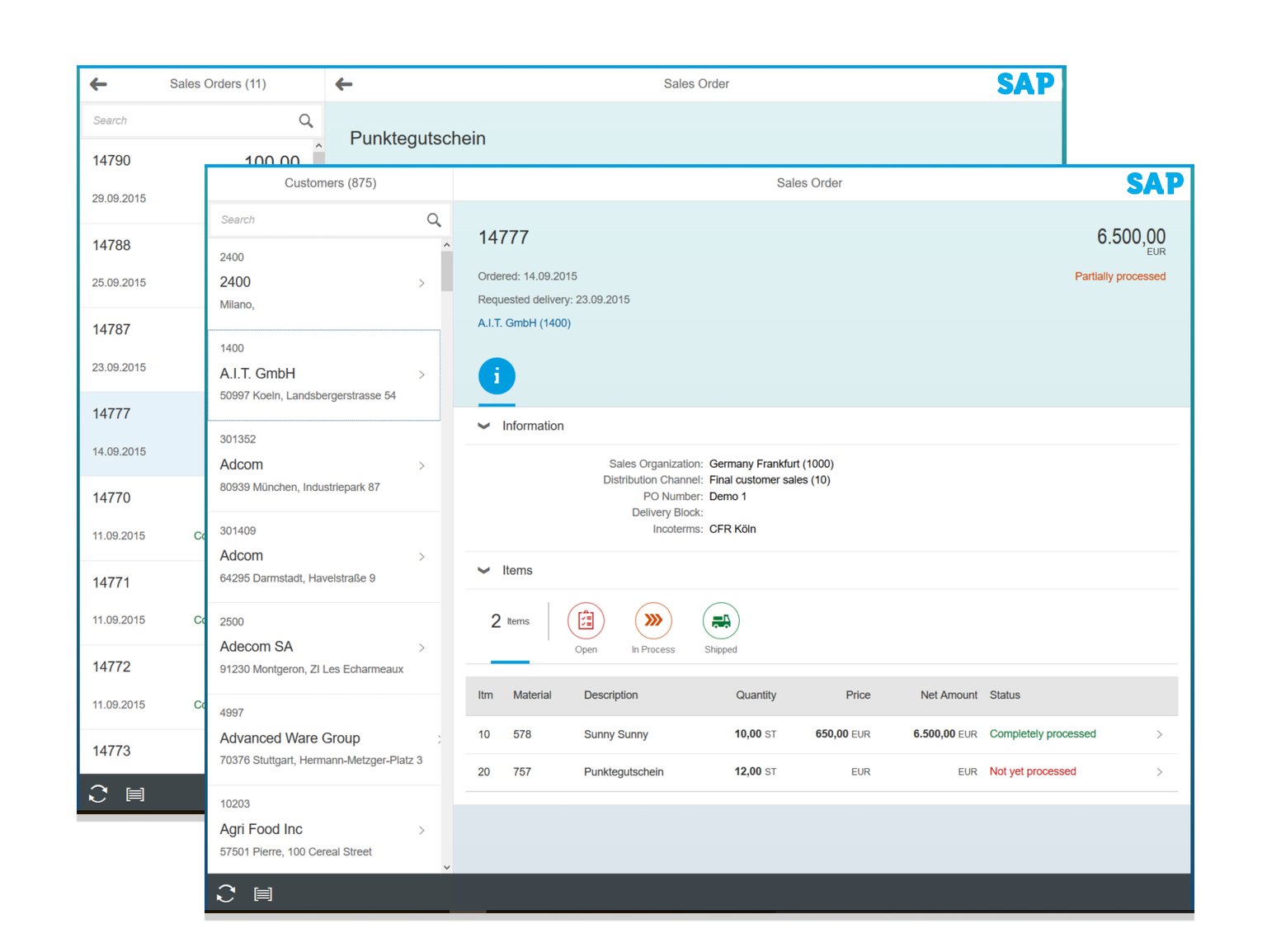
Task: Click search magnifier in Customers panel
Action: coord(434,219)
